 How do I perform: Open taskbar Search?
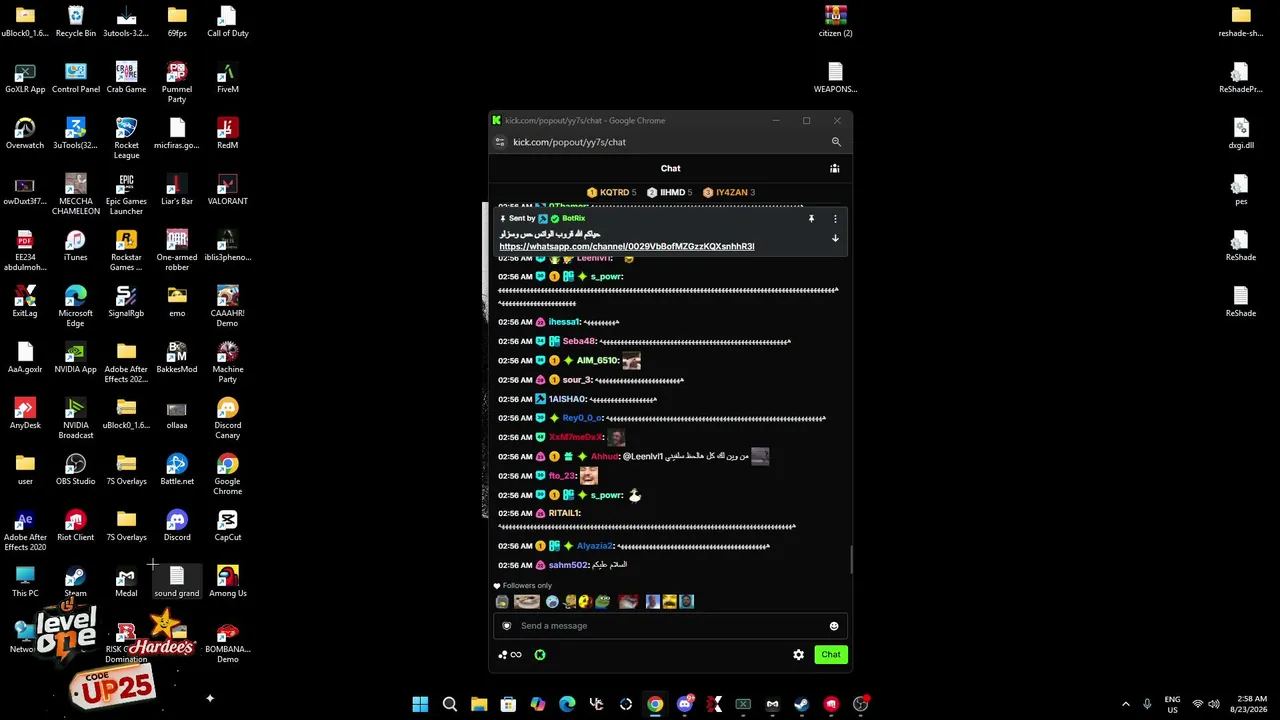click(450, 704)
